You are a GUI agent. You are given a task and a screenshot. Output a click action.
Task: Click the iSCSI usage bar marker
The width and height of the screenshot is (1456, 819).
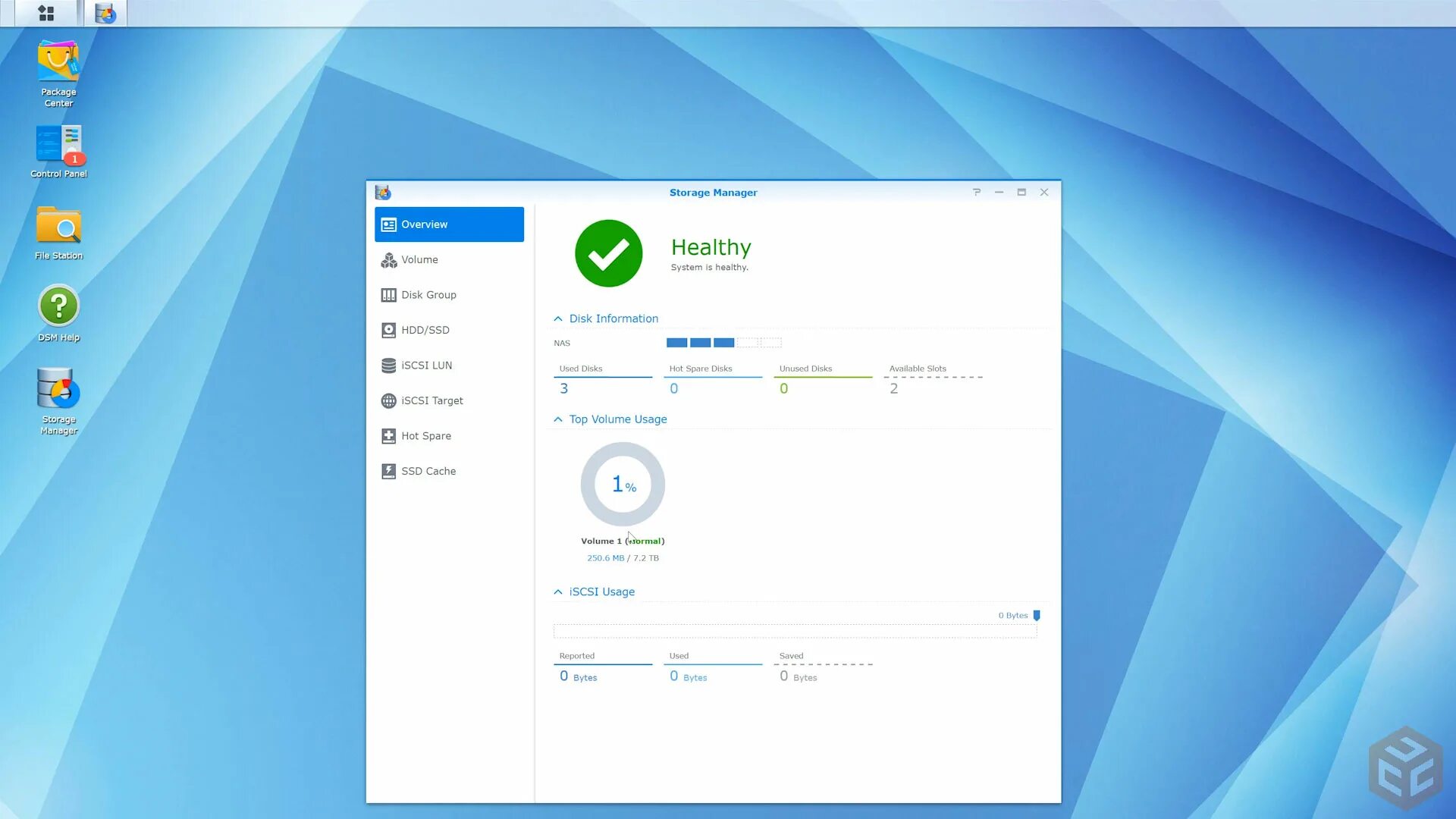click(1037, 616)
